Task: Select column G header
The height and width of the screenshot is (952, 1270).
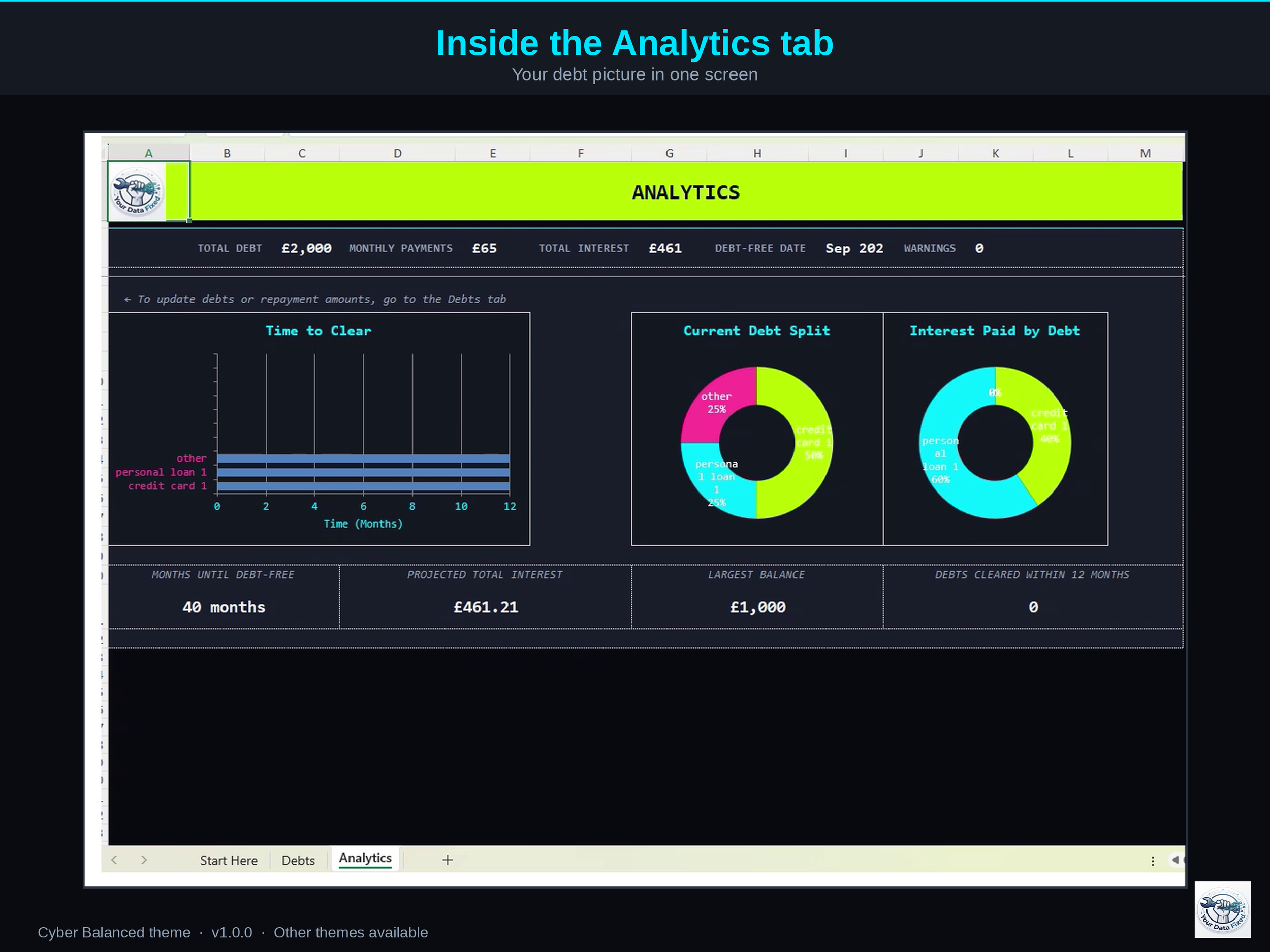Action: [669, 153]
